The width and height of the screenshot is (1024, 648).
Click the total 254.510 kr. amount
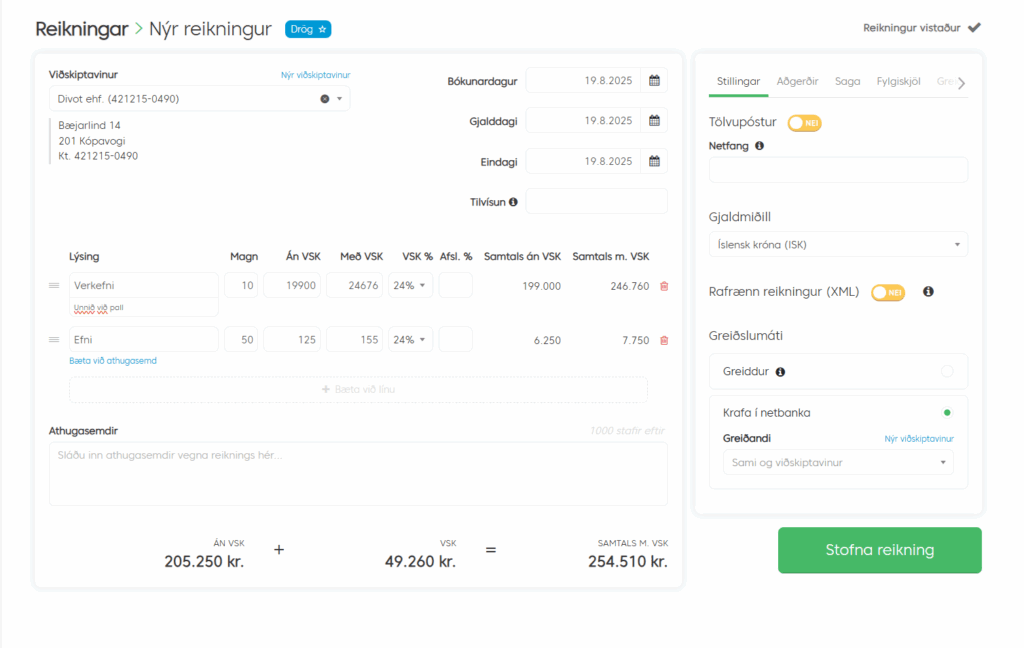628,562
